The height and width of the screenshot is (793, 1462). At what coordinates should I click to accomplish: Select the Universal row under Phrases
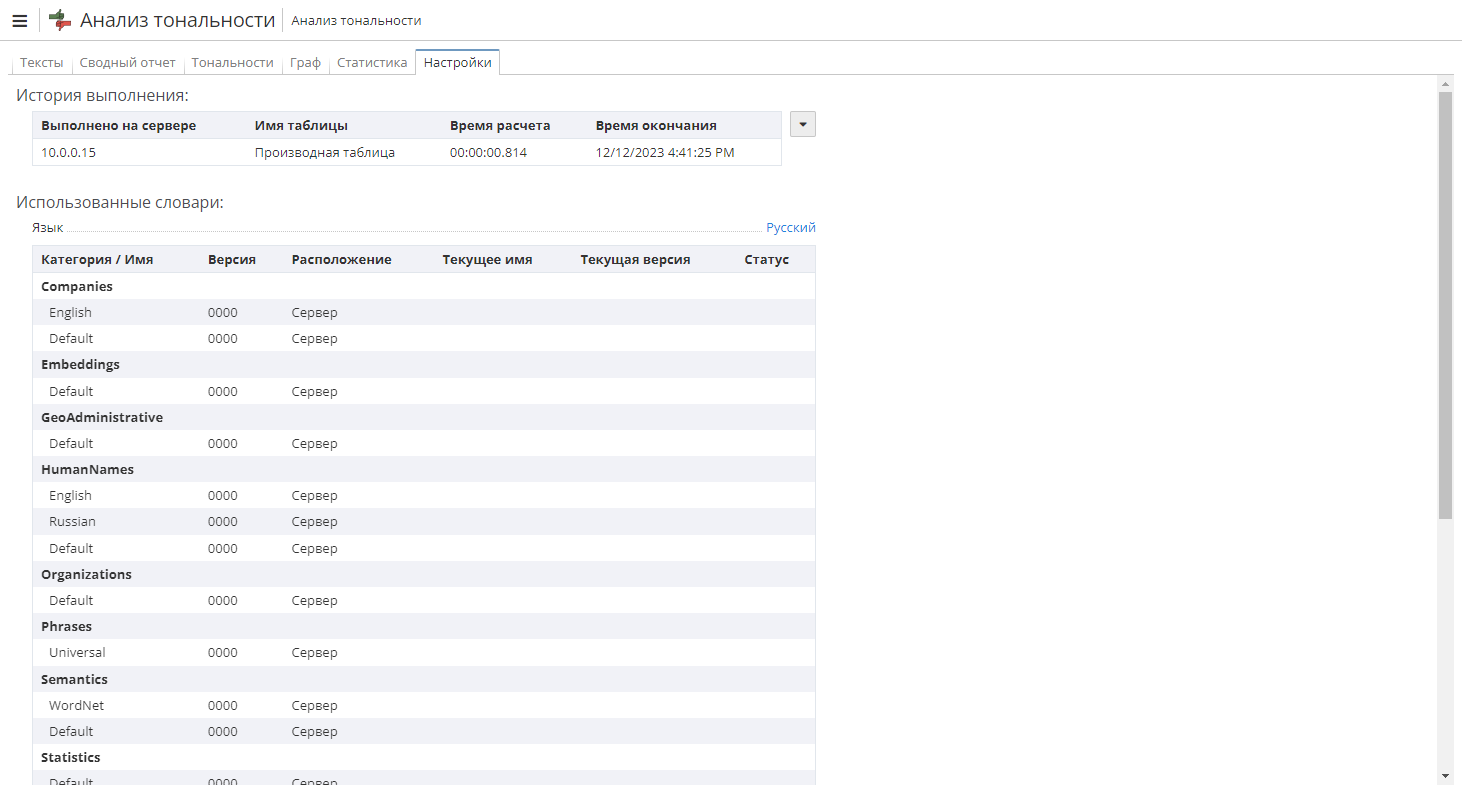424,653
